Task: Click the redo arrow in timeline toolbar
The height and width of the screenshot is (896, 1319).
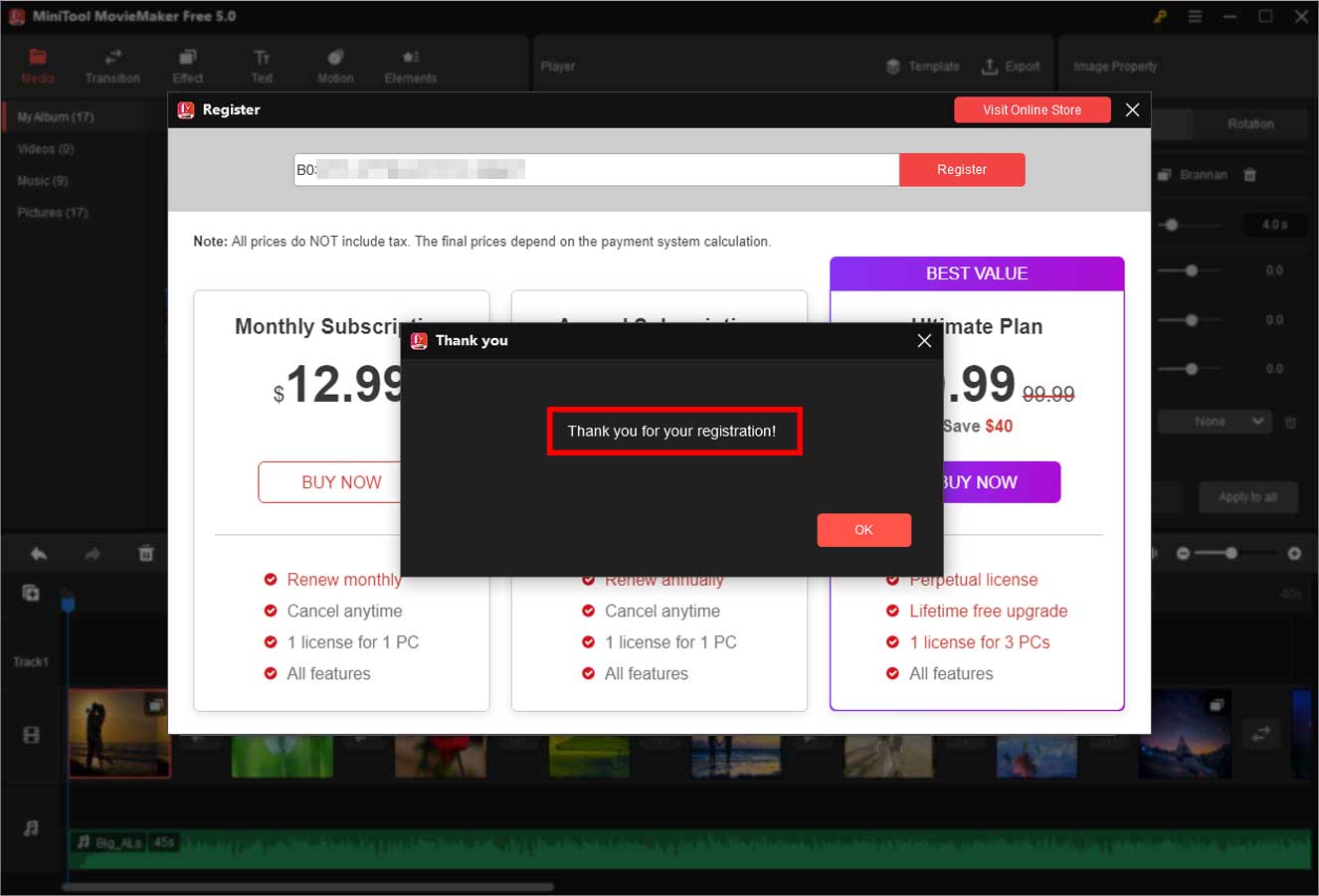Action: [93, 554]
